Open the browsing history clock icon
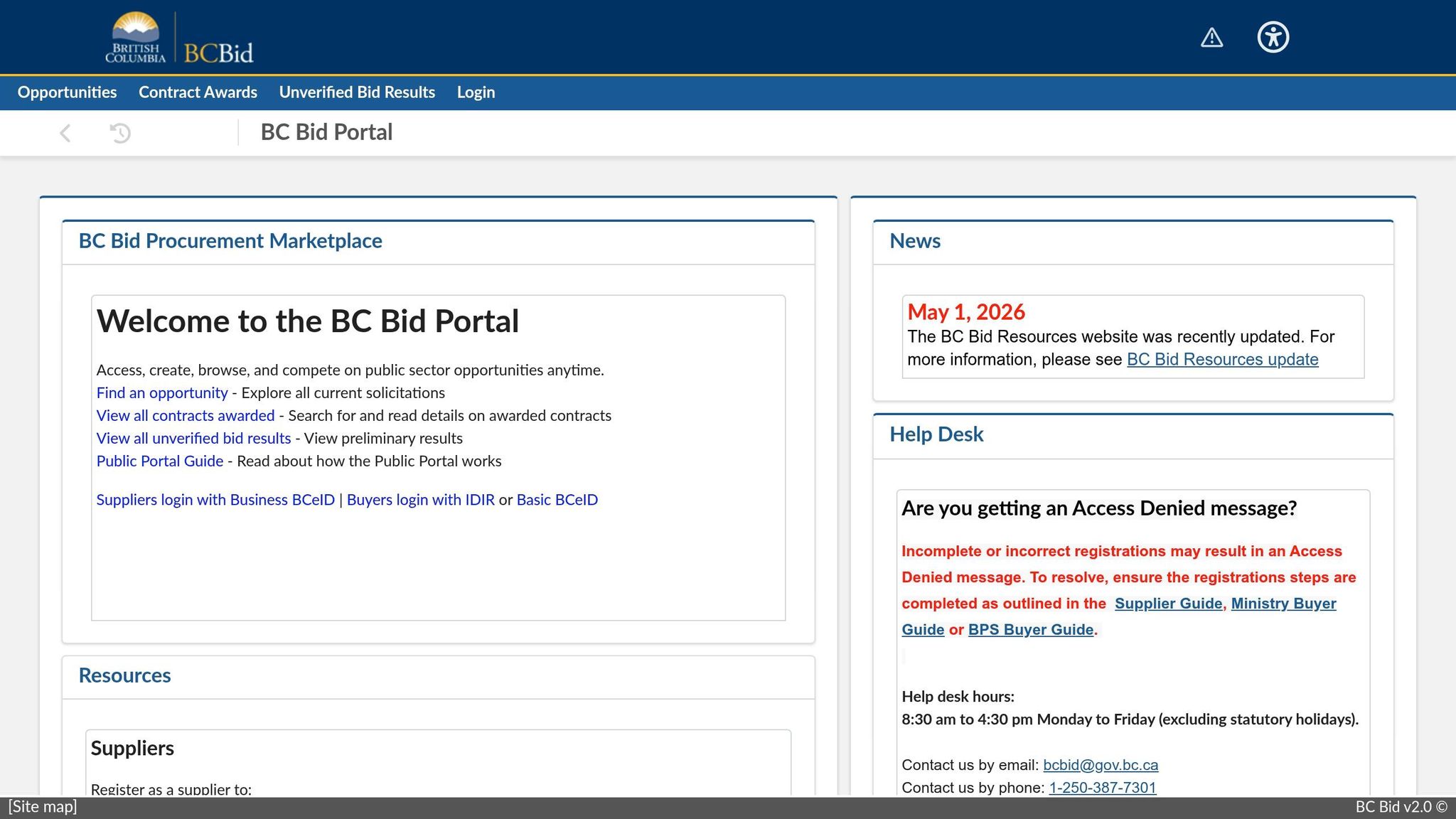1456x819 pixels. (x=120, y=133)
